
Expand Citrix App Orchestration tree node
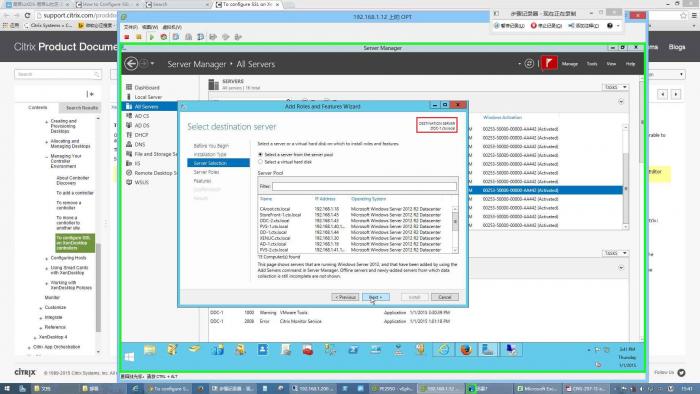click(29, 347)
